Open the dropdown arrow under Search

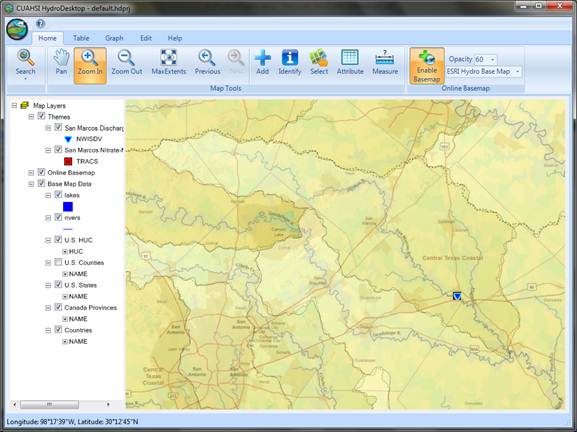point(25,79)
